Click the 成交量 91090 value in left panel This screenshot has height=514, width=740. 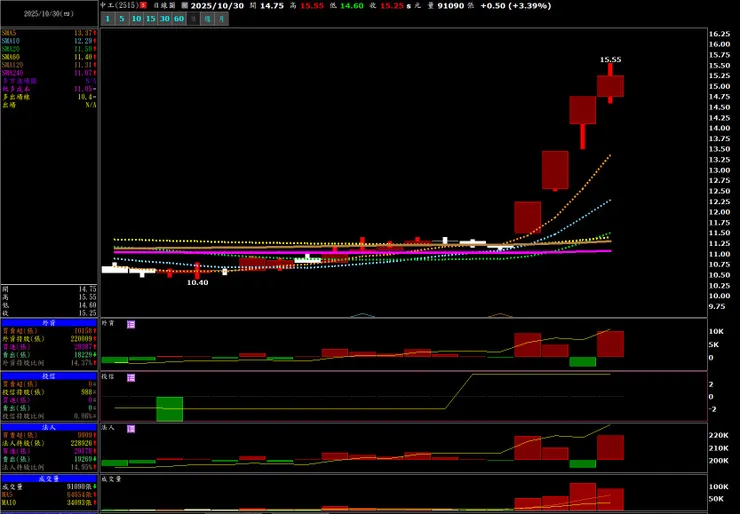tap(78, 486)
